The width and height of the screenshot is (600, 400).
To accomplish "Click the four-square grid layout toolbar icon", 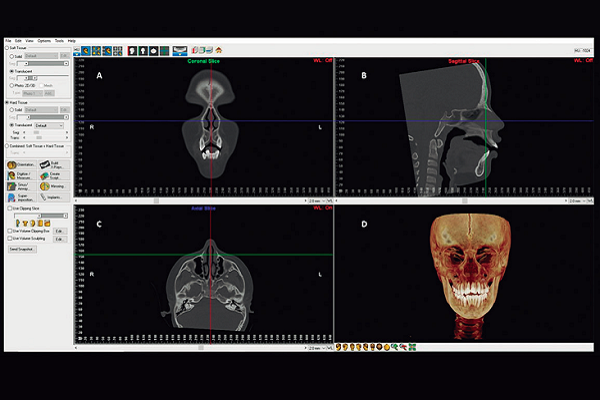I will [117, 51].
